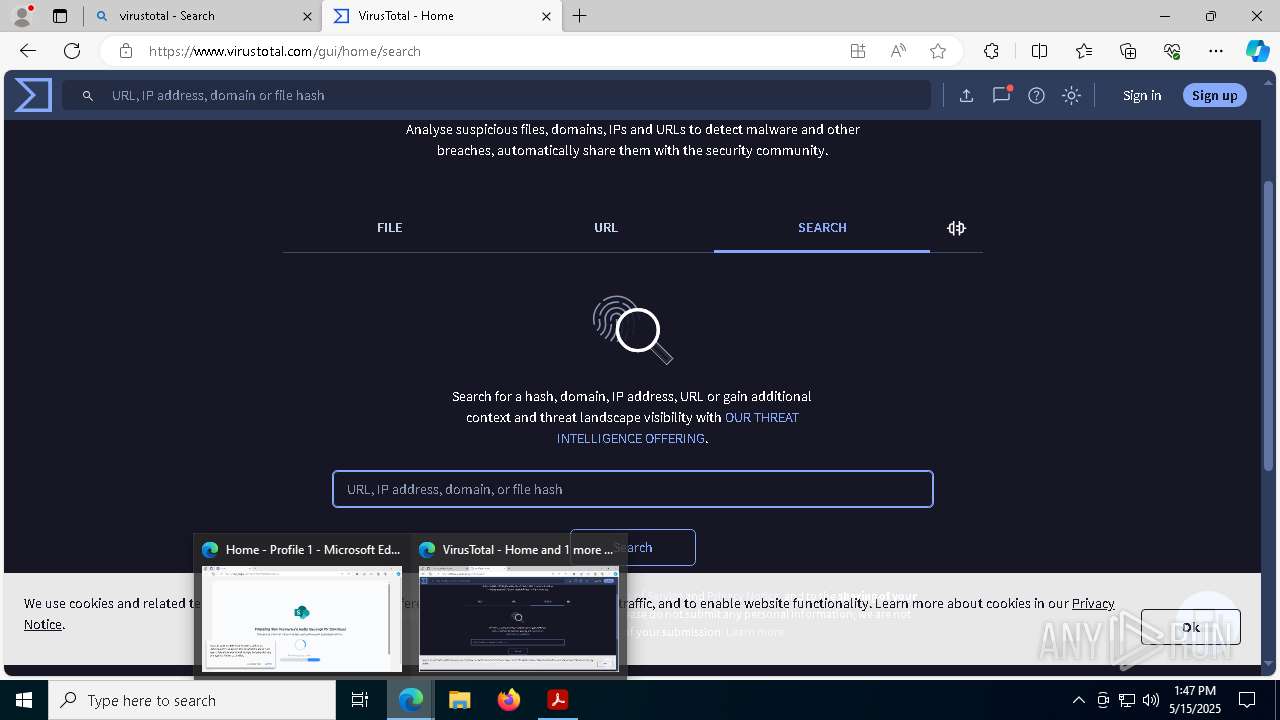Open the network tray icon

[x=1127, y=700]
